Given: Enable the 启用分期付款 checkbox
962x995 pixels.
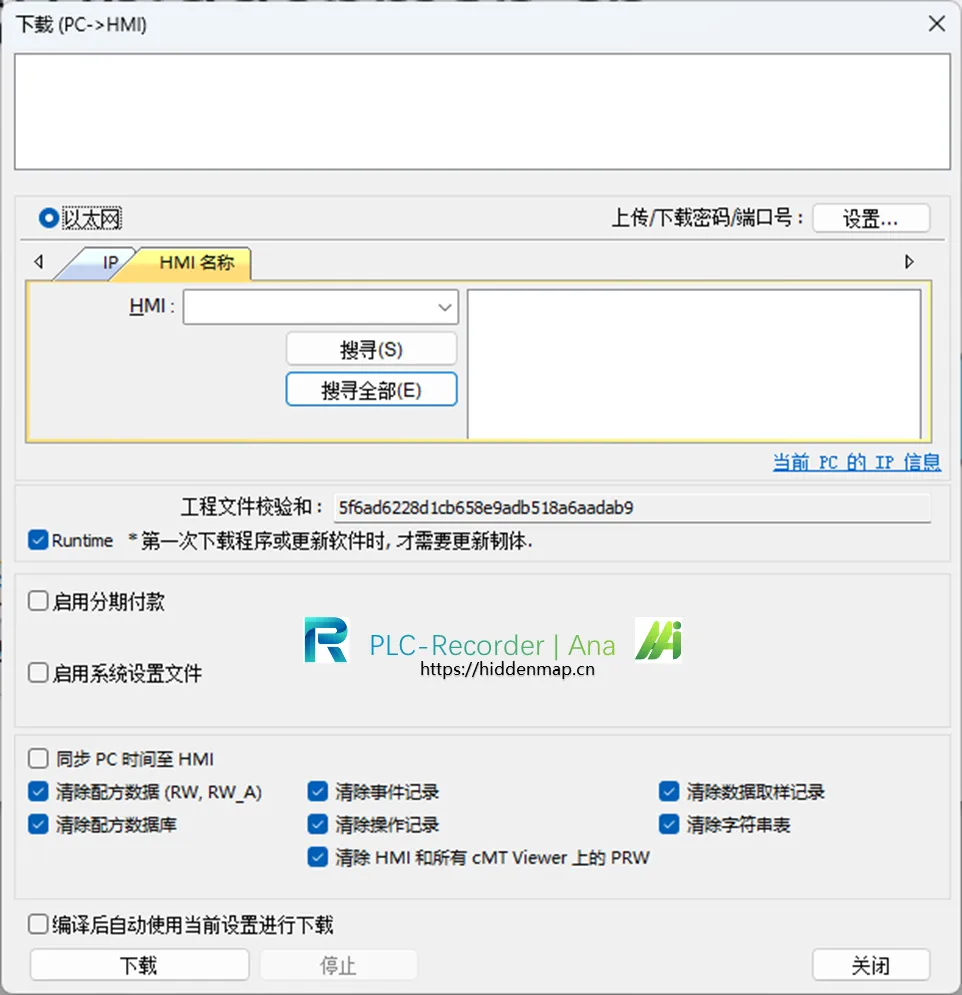Looking at the screenshot, I should pyautogui.click(x=38, y=601).
